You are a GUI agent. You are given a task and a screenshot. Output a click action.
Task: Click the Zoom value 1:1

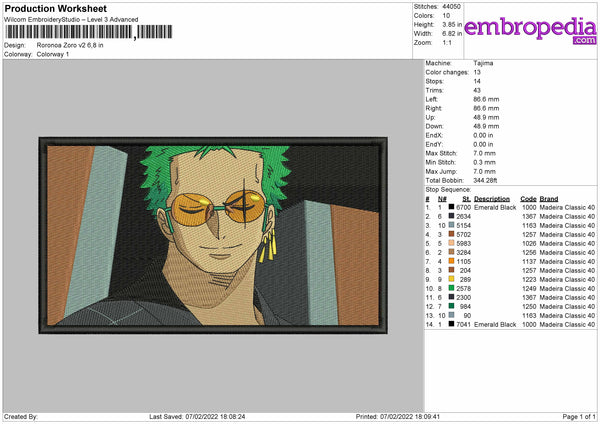click(x=447, y=42)
